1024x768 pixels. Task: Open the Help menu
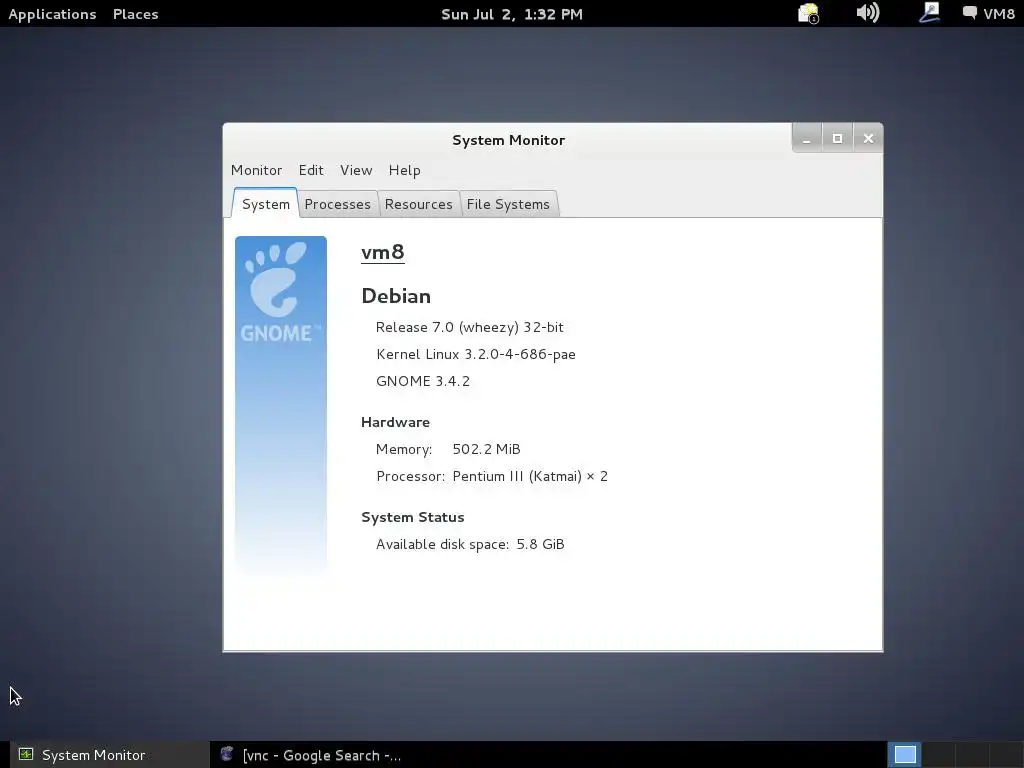coord(404,170)
